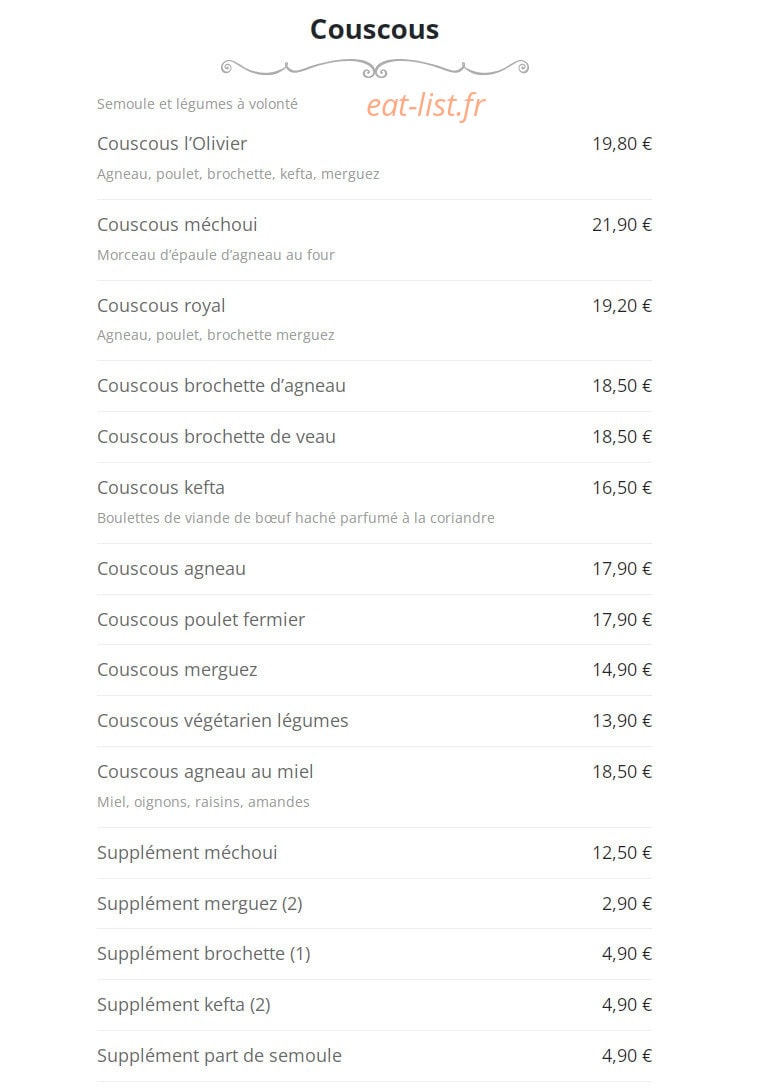
Task: Click the eat-list.fr watermark link
Action: pyautogui.click(x=426, y=106)
